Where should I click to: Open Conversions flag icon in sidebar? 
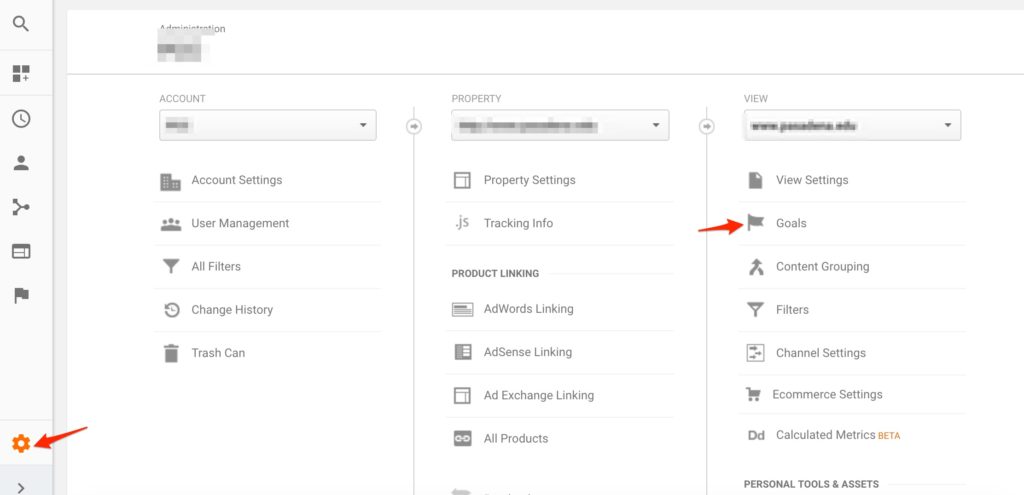21,295
